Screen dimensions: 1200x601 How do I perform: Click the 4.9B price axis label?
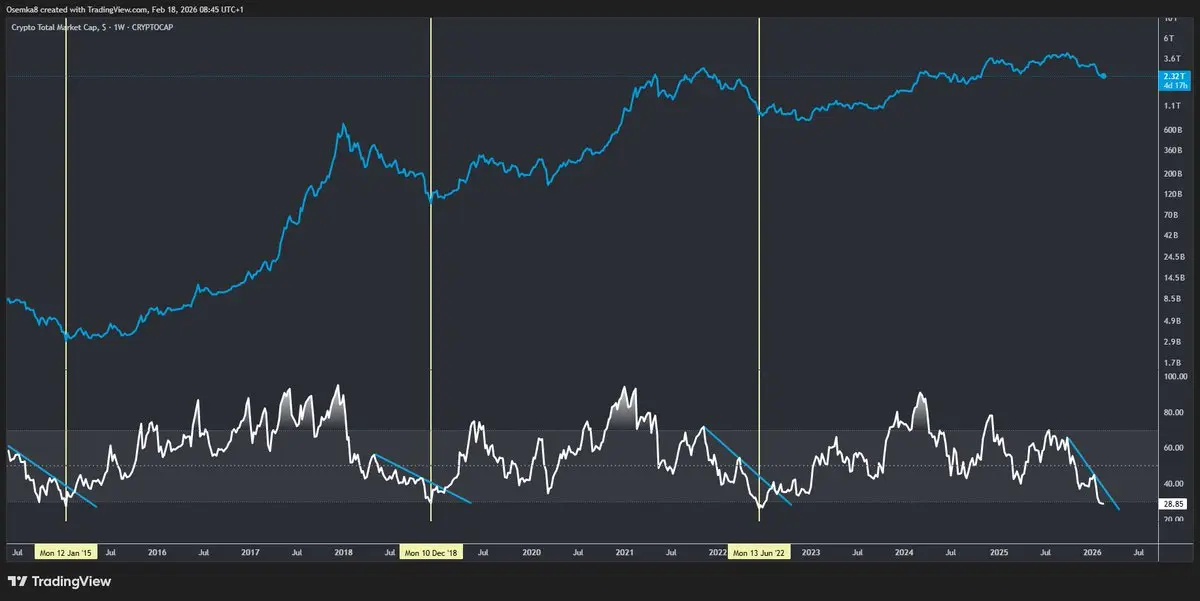pyautogui.click(x=1171, y=320)
